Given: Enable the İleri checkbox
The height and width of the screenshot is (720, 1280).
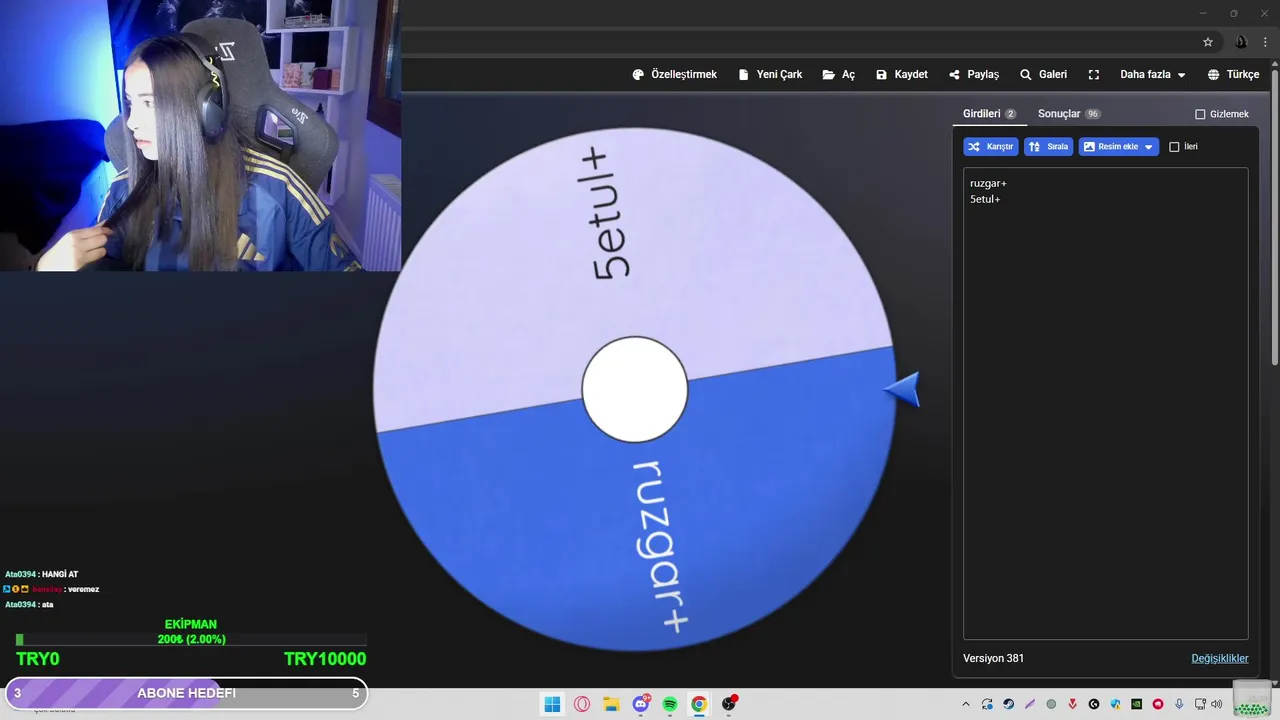Looking at the screenshot, I should click(1174, 146).
